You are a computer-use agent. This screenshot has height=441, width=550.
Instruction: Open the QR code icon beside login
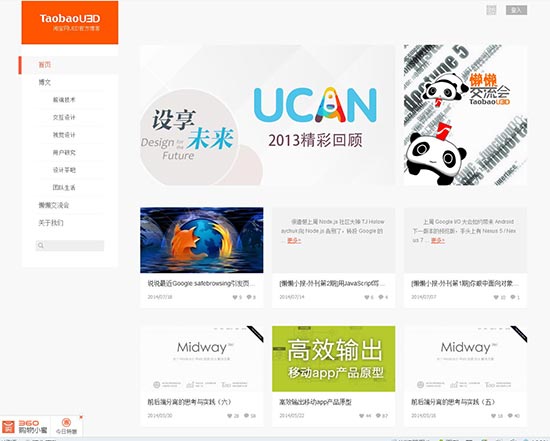[491, 10]
